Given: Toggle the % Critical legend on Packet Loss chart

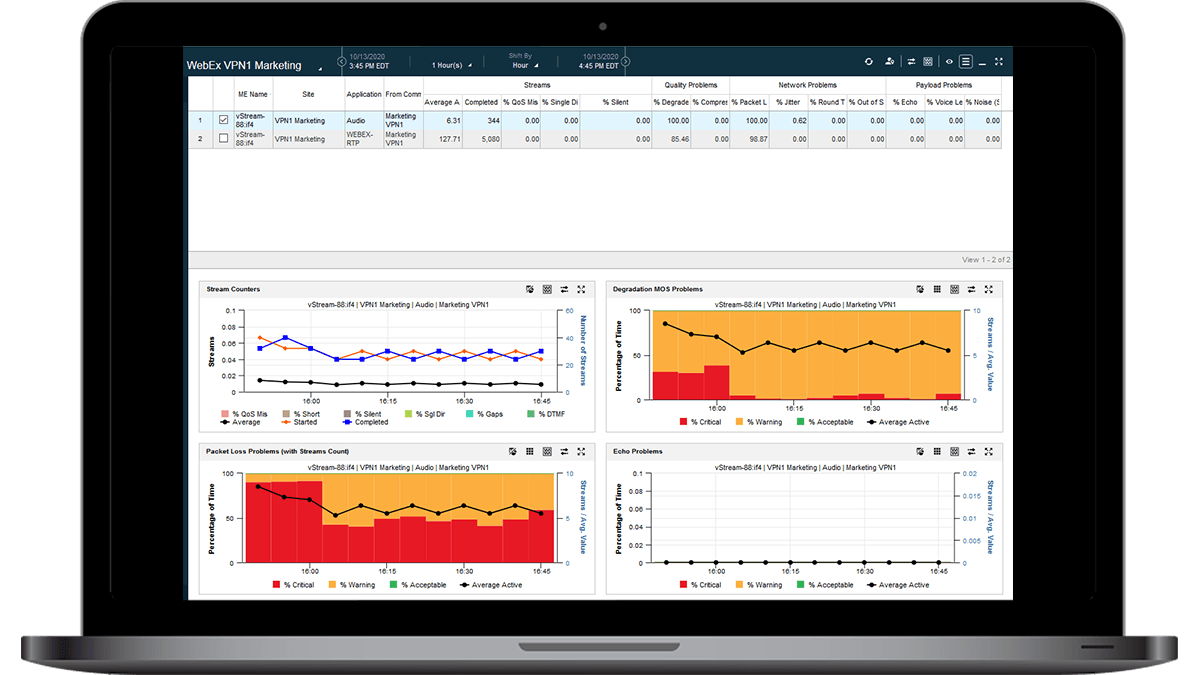Looking at the screenshot, I should (289, 585).
